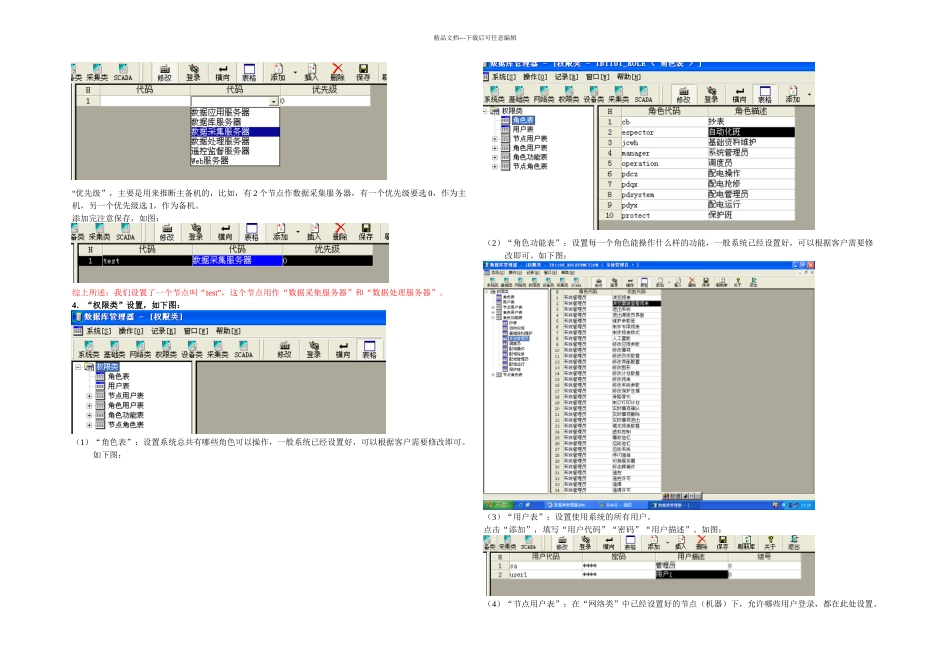Click the 角色描述 column header
950x672 pixels.
click(x=751, y=111)
